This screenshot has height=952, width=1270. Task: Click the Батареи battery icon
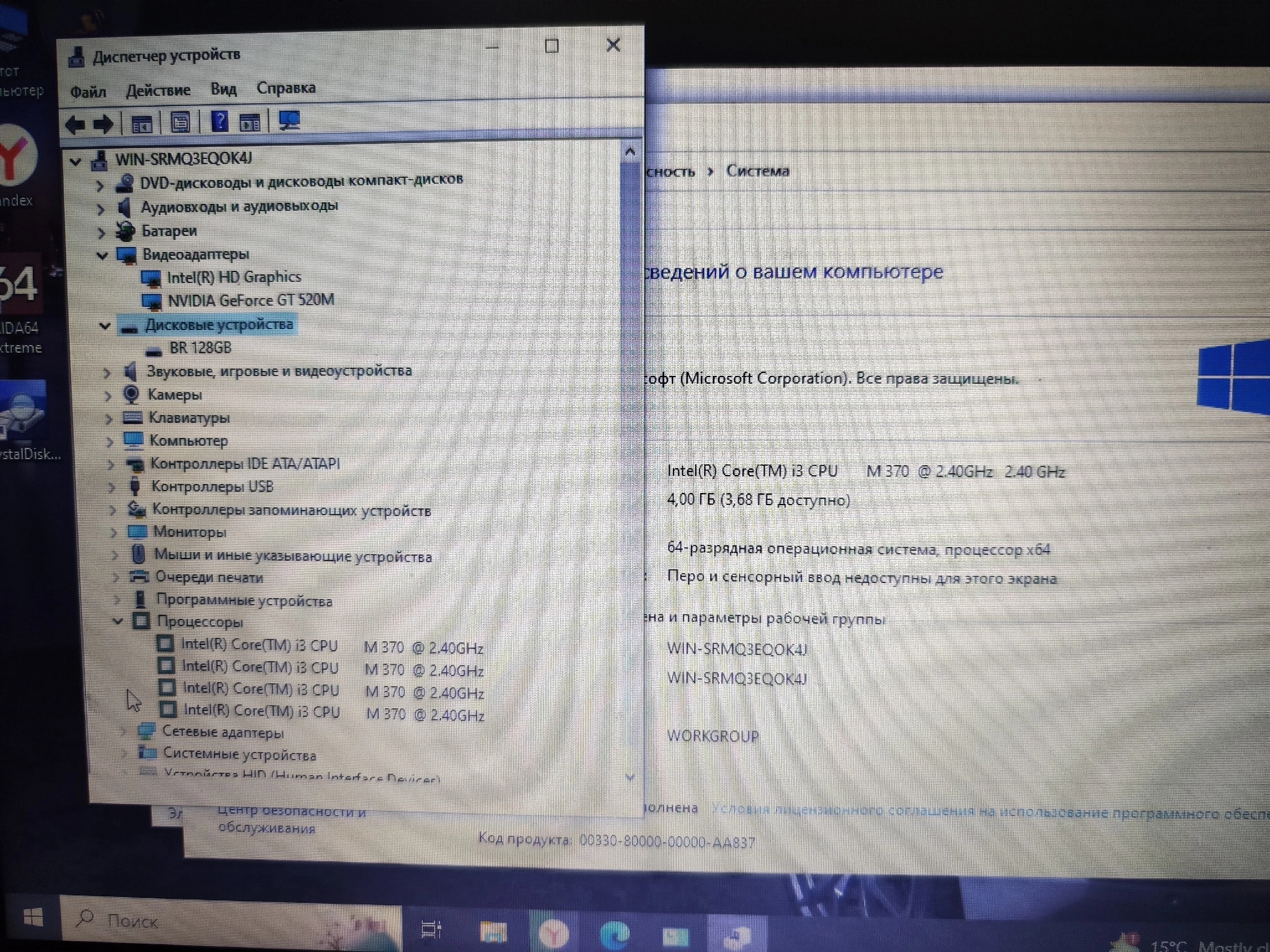pos(125,231)
